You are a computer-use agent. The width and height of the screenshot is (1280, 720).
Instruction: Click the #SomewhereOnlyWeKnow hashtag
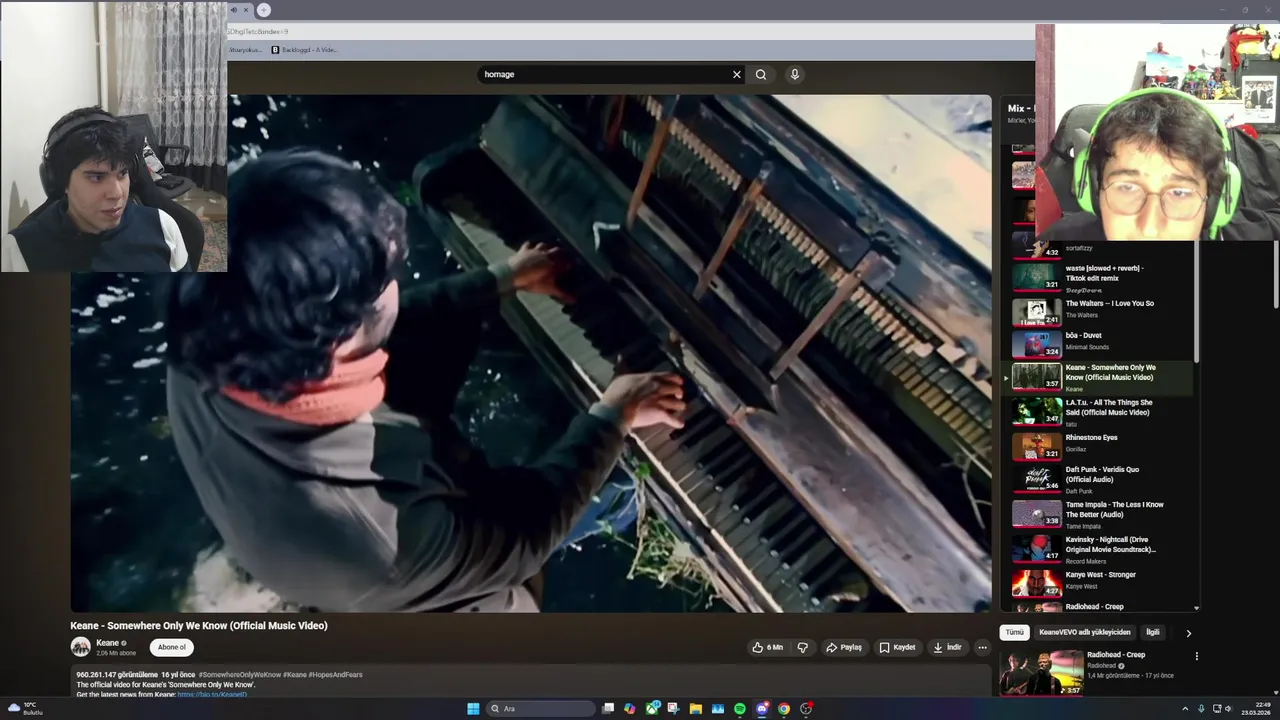(240, 675)
